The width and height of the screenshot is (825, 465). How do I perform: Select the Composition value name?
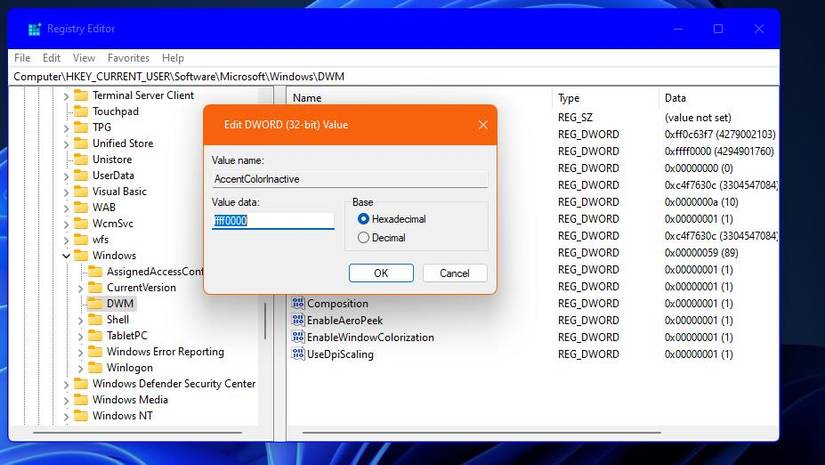pyautogui.click(x=337, y=303)
